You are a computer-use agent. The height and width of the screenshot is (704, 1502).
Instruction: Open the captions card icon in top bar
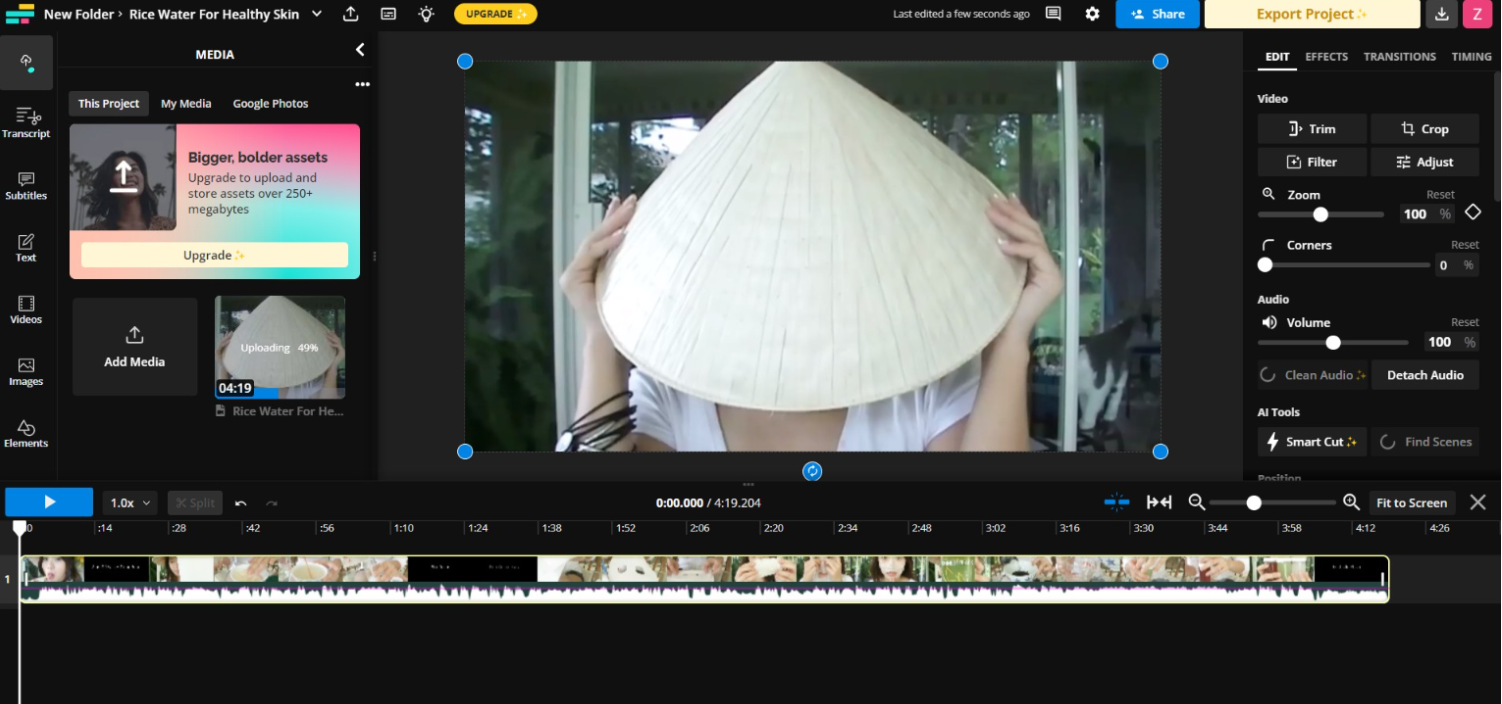coord(388,14)
